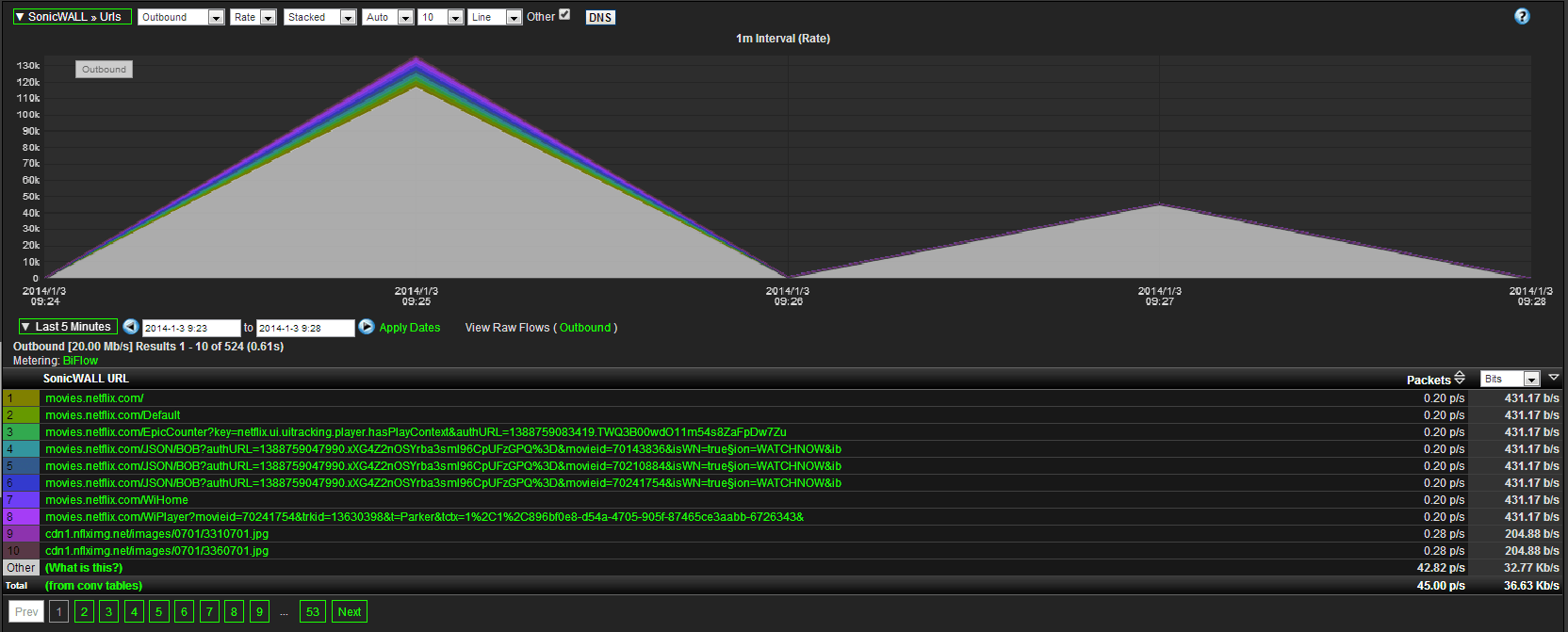1568x632 pixels.
Task: Click the Other row label
Action: (21, 568)
